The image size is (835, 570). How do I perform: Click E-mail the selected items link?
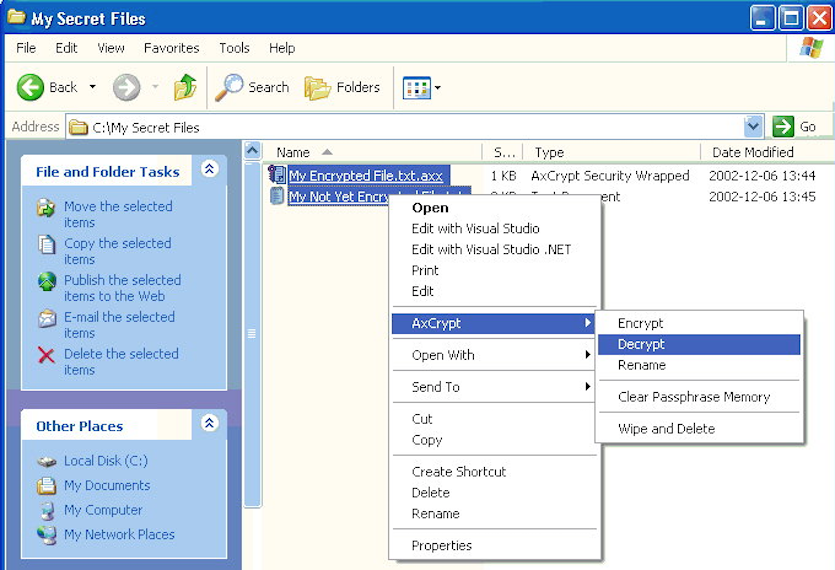pos(119,324)
